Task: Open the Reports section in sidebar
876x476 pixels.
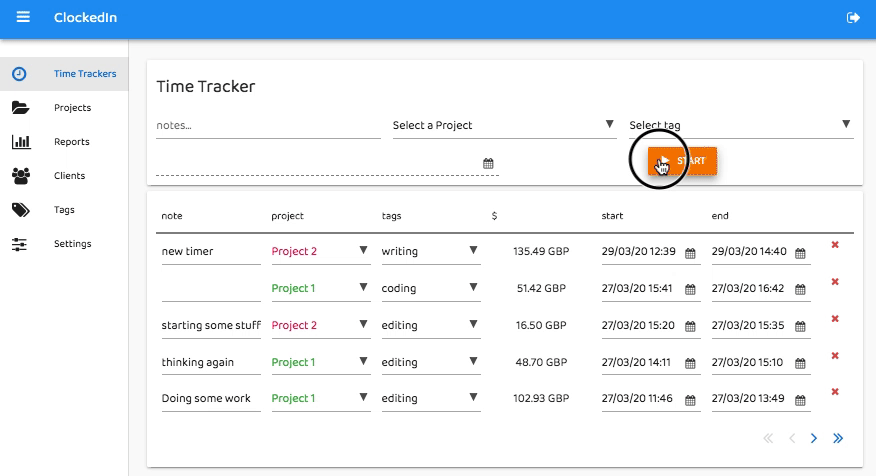Action: [71, 142]
